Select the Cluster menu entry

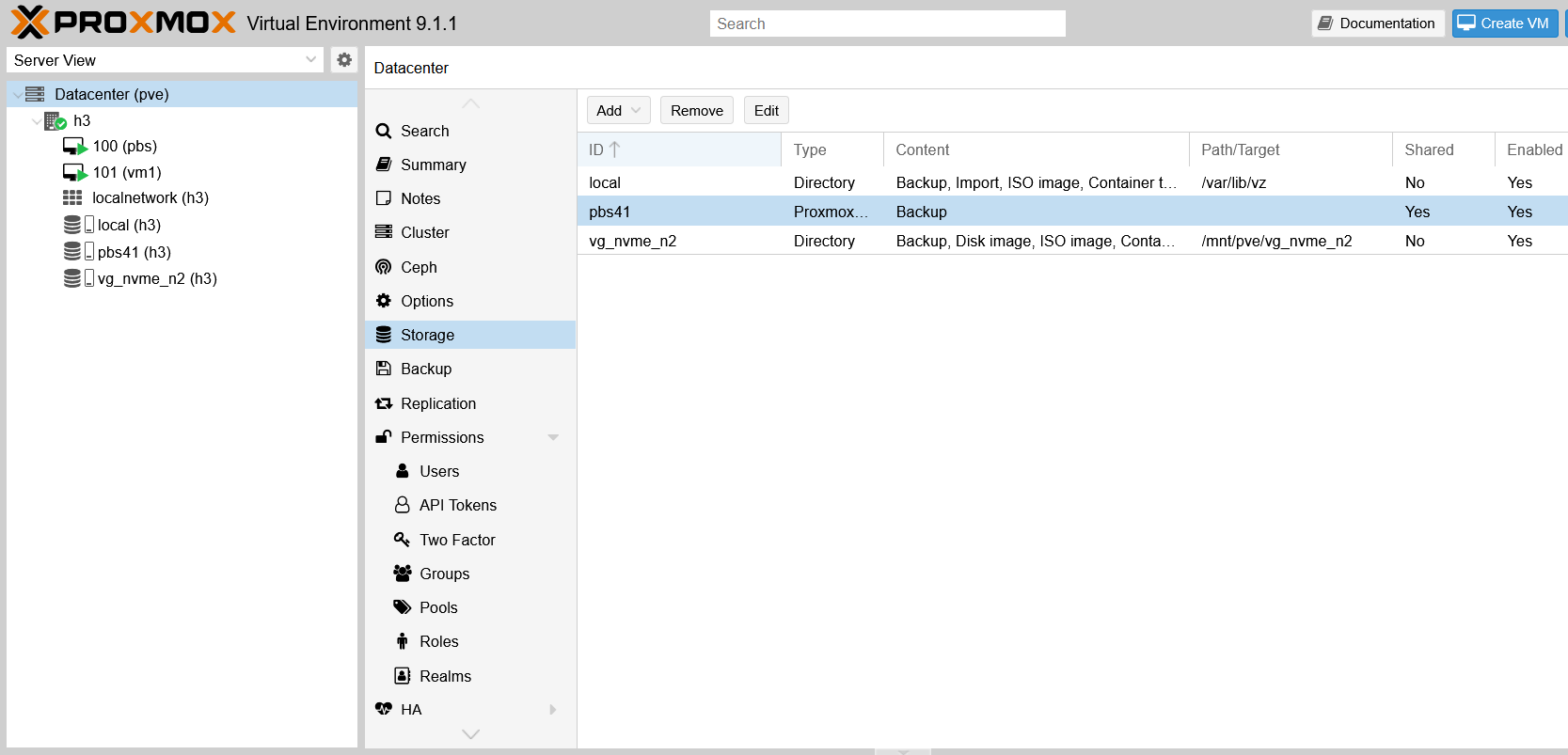[x=470, y=232]
